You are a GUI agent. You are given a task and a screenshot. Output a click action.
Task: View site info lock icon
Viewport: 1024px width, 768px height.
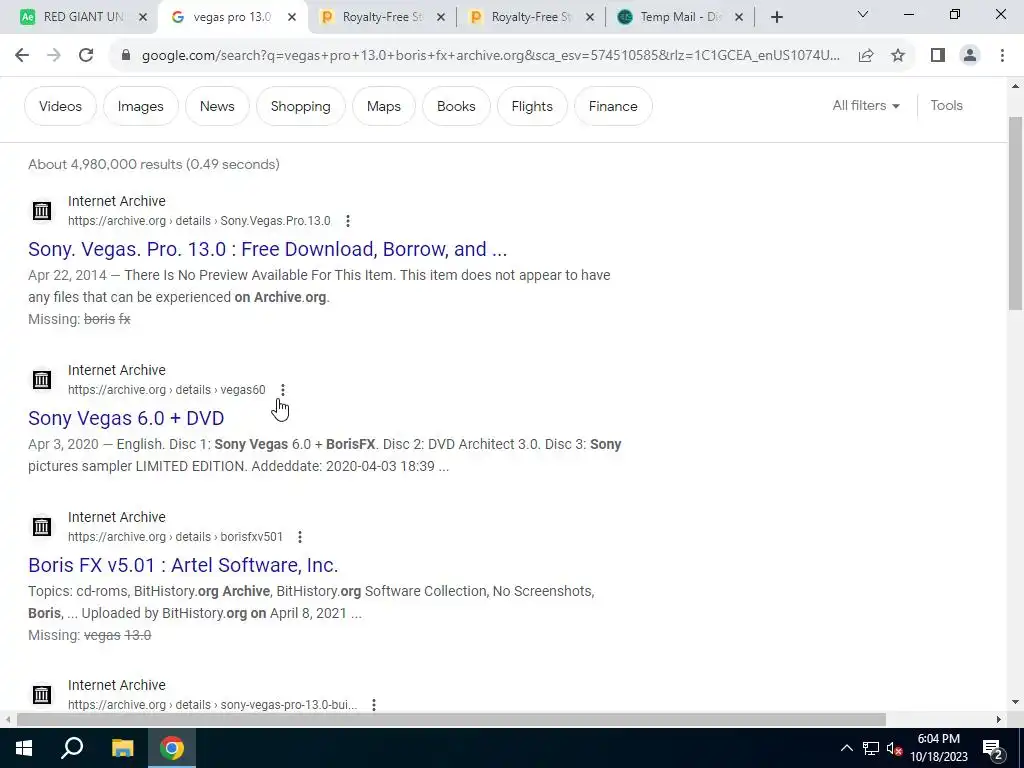pyautogui.click(x=126, y=56)
